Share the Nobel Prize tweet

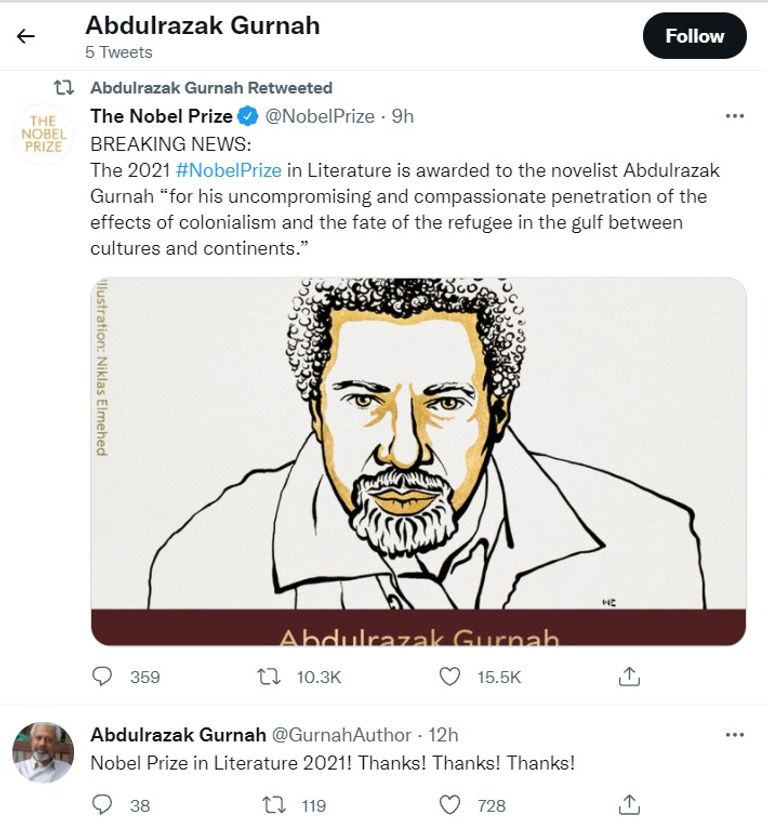[630, 677]
